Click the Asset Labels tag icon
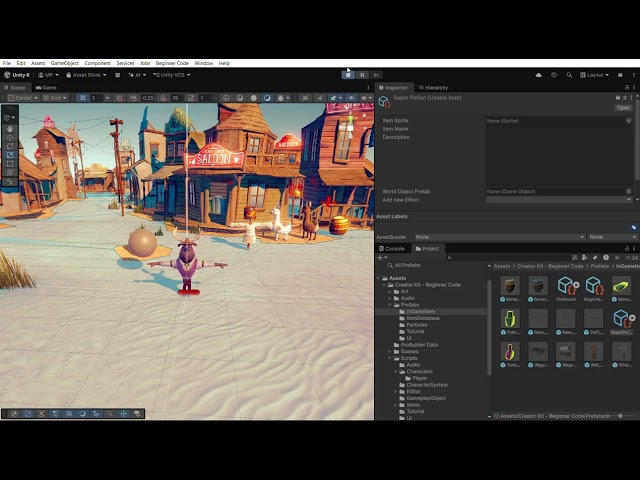 (x=633, y=227)
